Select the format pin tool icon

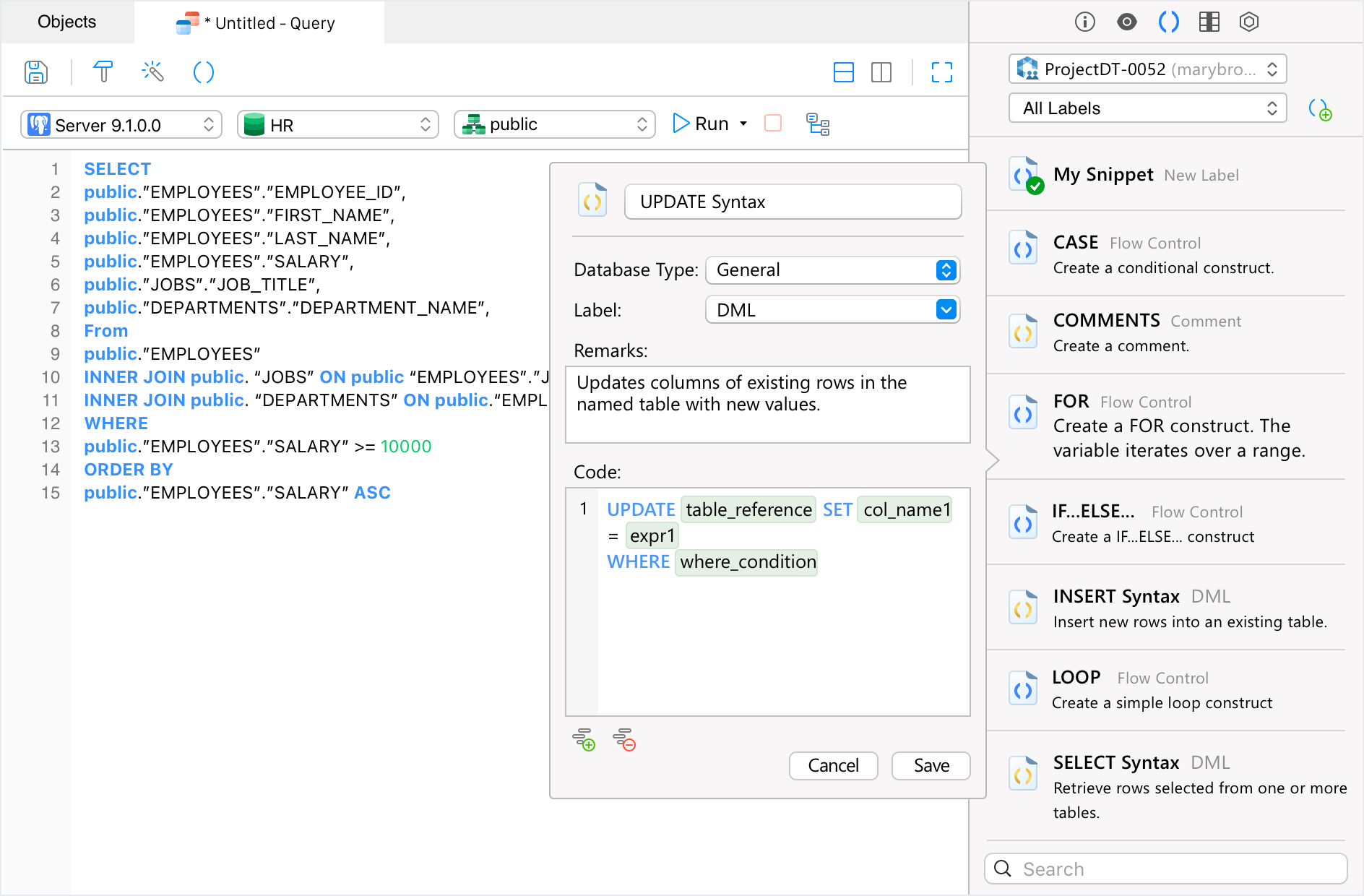tap(103, 72)
